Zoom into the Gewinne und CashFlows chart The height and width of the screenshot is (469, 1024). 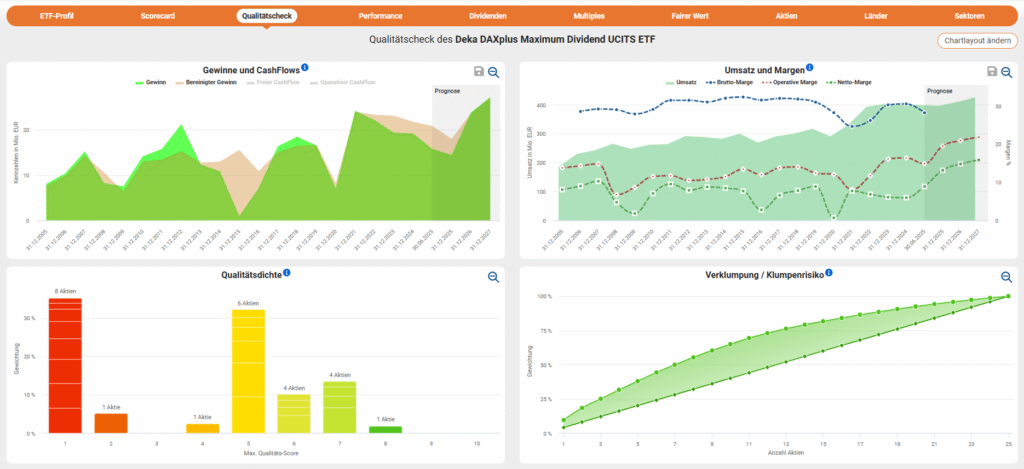point(493,72)
